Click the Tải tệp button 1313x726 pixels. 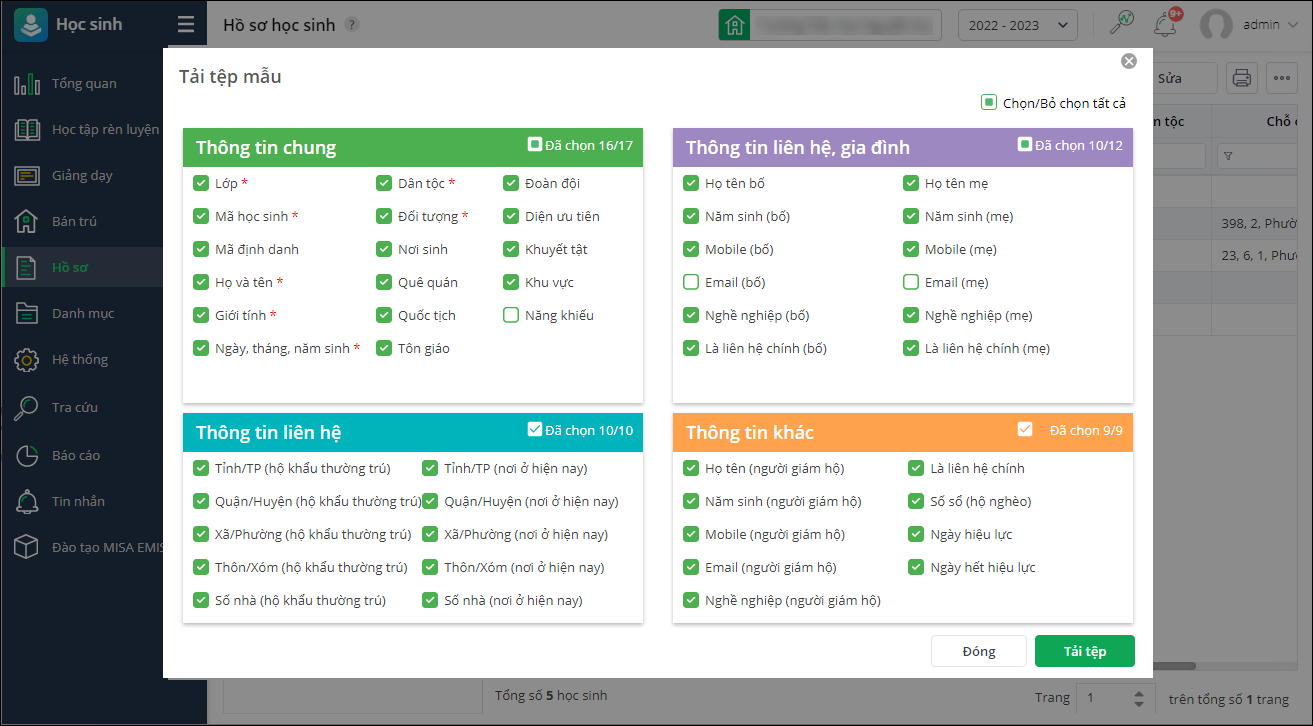pyautogui.click(x=1084, y=651)
